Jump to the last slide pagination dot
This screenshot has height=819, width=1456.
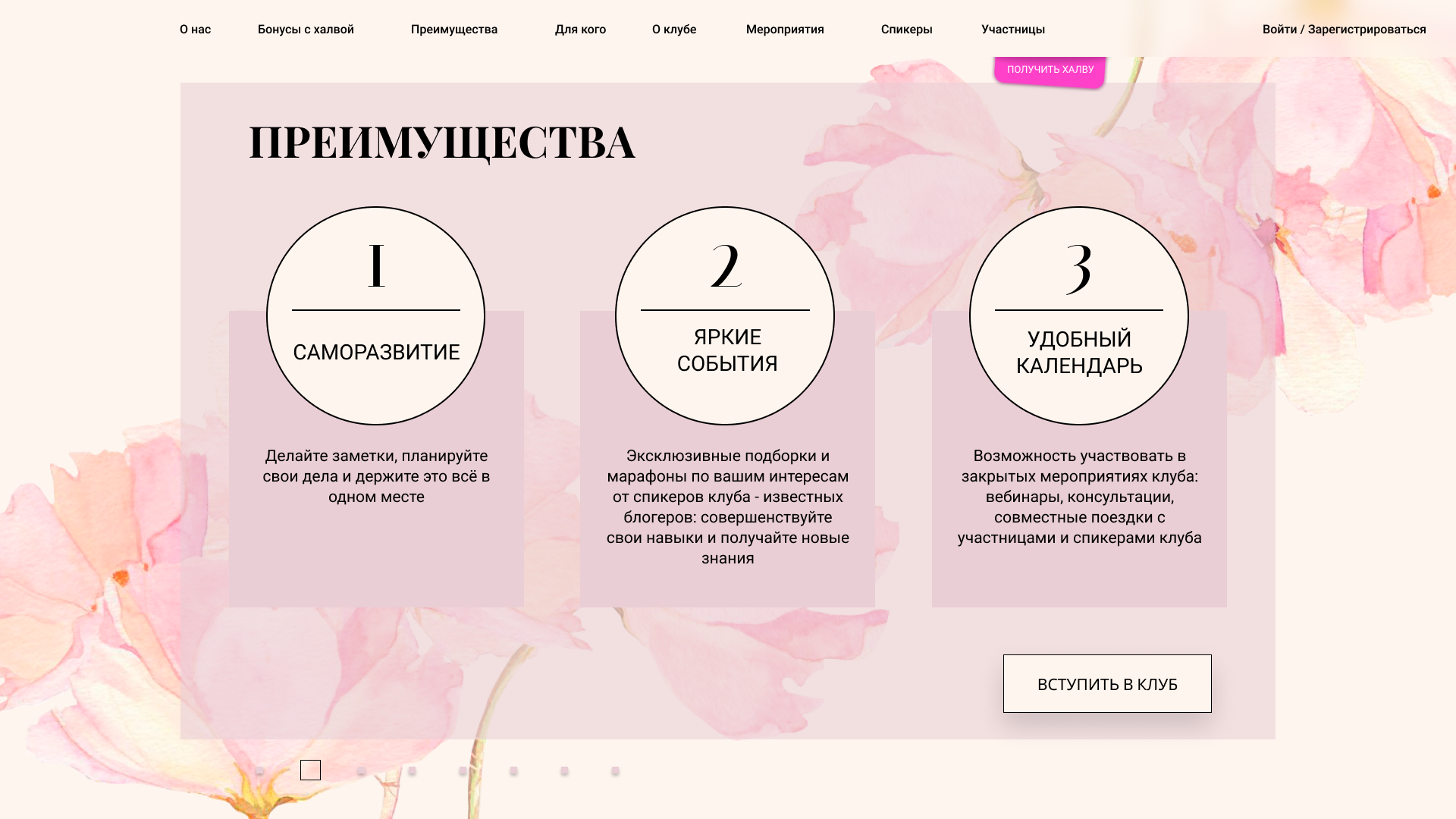click(615, 770)
